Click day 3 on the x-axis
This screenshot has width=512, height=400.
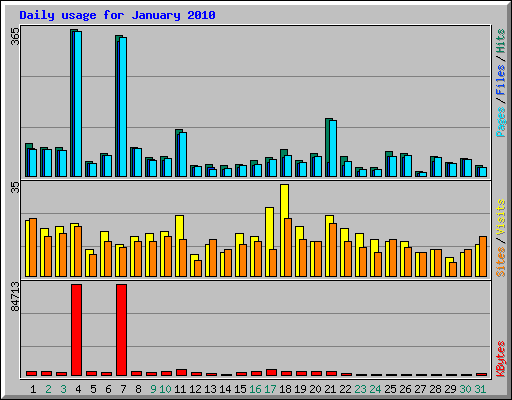click(x=63, y=389)
